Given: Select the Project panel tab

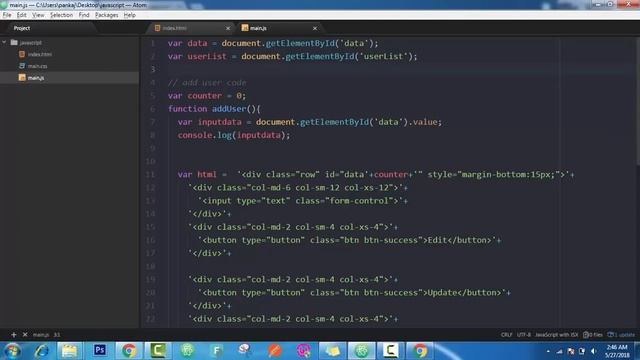Looking at the screenshot, I should click(x=22, y=28).
